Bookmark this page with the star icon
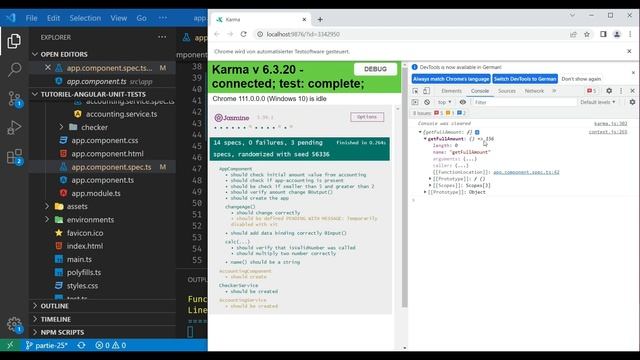The height and width of the screenshot is (360, 640). coord(587,34)
